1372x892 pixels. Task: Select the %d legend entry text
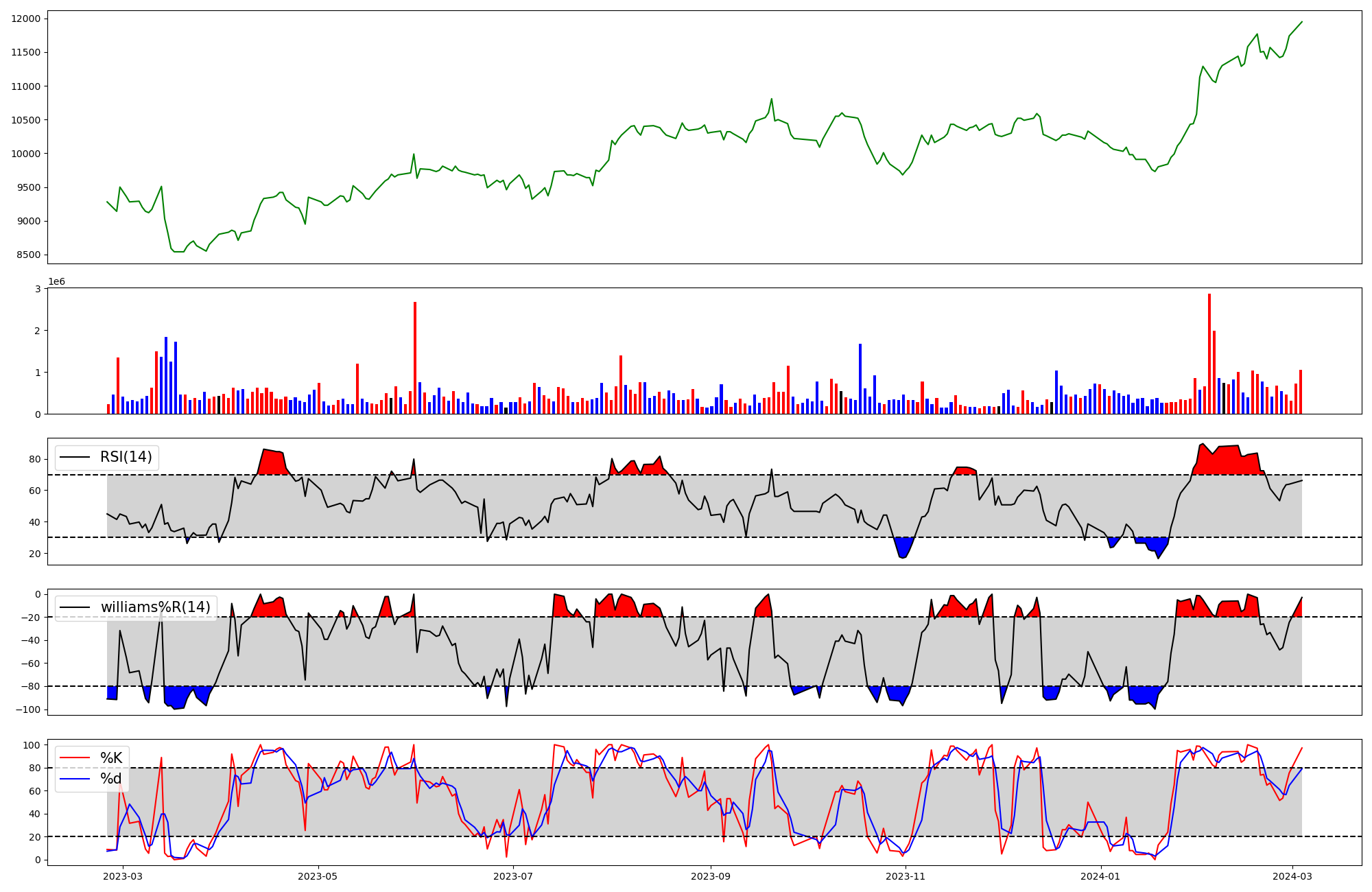pyautogui.click(x=111, y=779)
